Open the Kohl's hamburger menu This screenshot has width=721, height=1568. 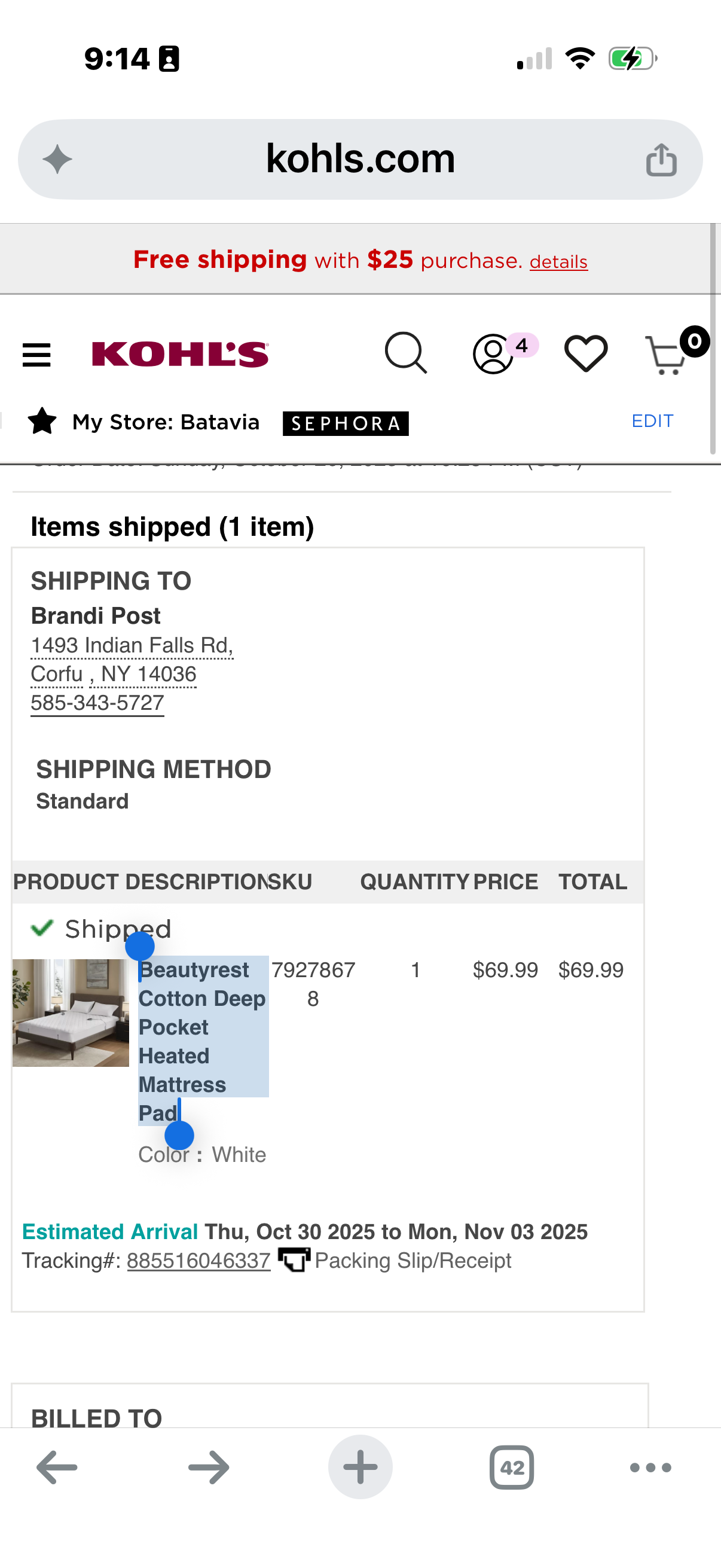click(x=36, y=354)
